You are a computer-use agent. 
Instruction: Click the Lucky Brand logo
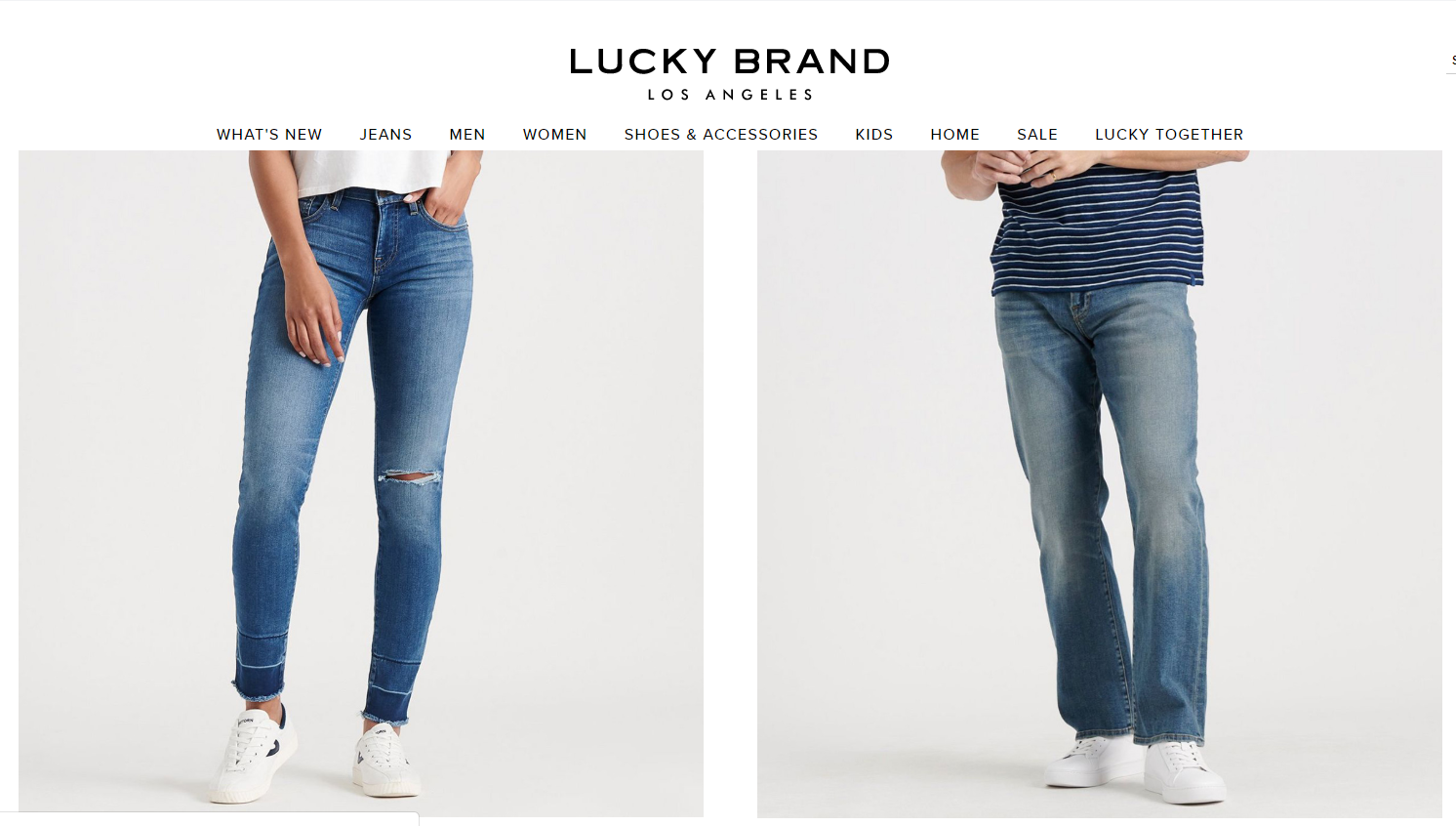[730, 62]
